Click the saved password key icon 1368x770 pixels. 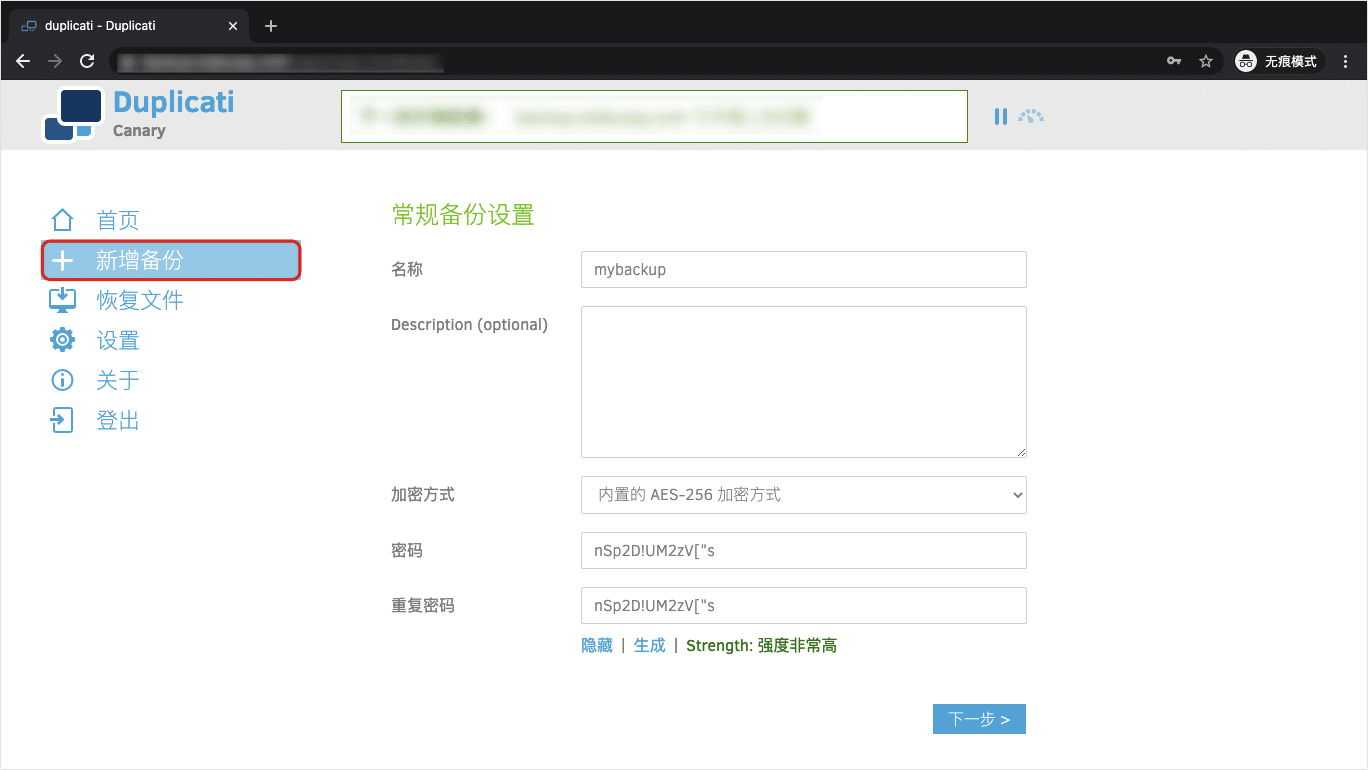click(1174, 61)
